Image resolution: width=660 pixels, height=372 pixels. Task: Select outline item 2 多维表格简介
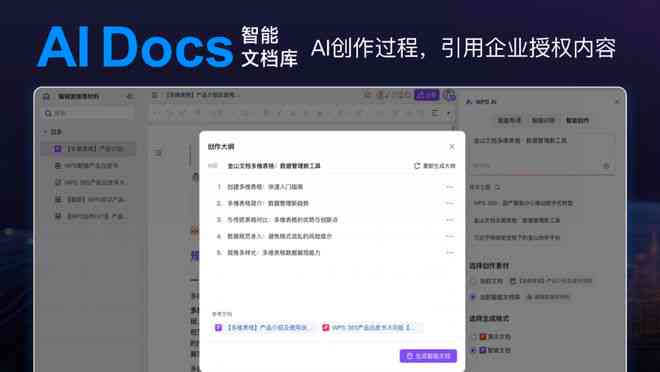tap(268, 203)
